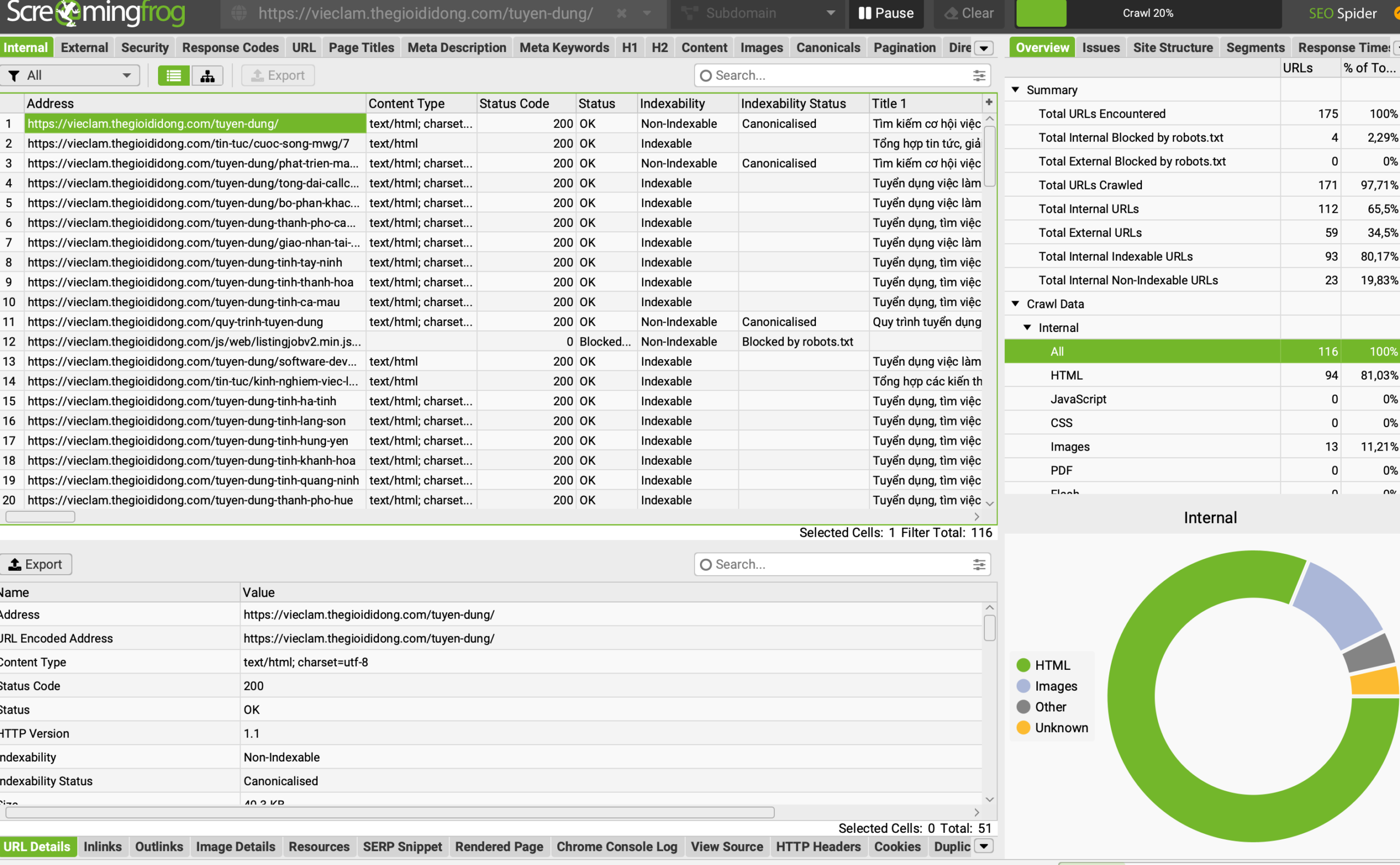Select the quy-trinh-tuyen-dung URL row

(175, 322)
